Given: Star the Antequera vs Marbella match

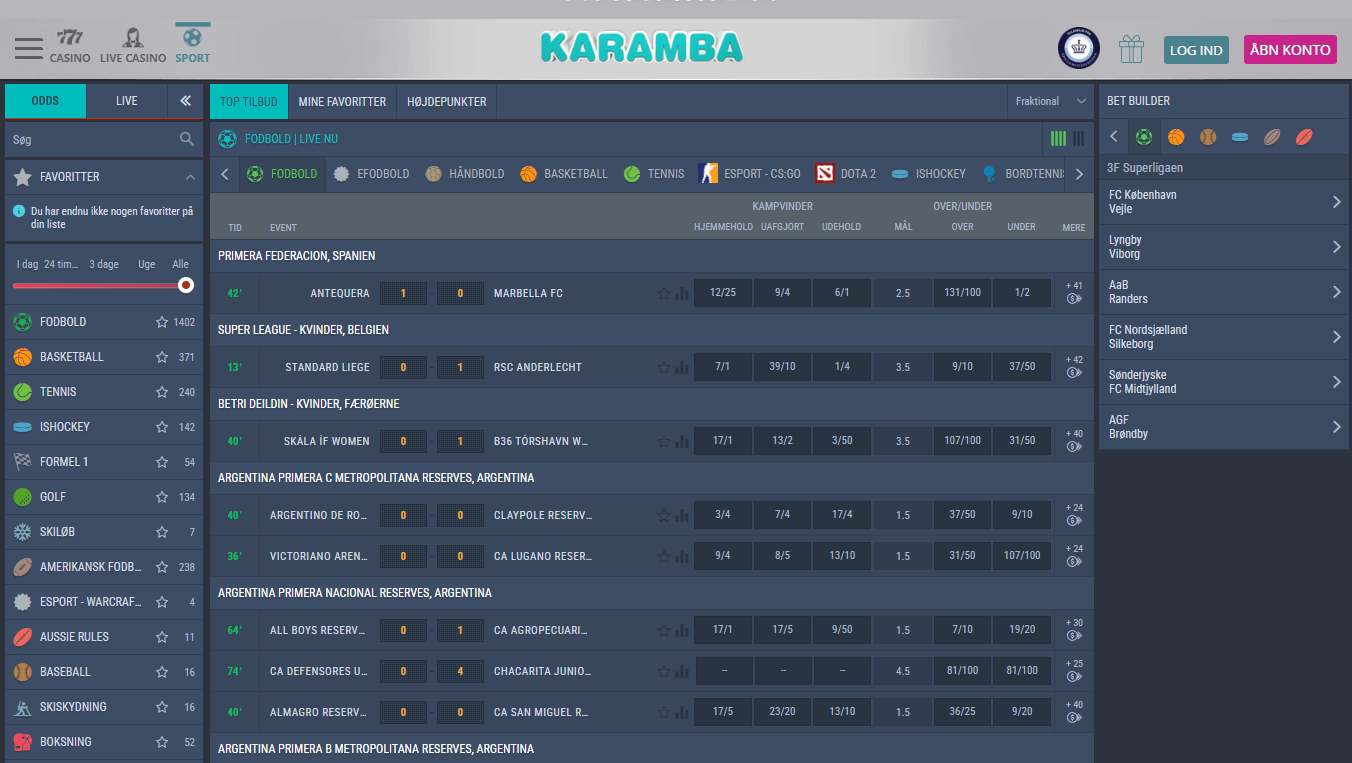Looking at the screenshot, I should pyautogui.click(x=663, y=294).
